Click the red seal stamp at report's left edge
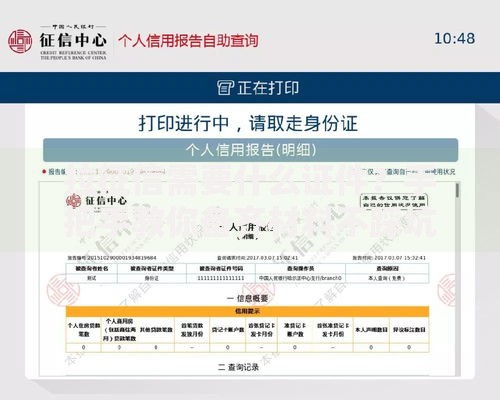 click(x=63, y=289)
